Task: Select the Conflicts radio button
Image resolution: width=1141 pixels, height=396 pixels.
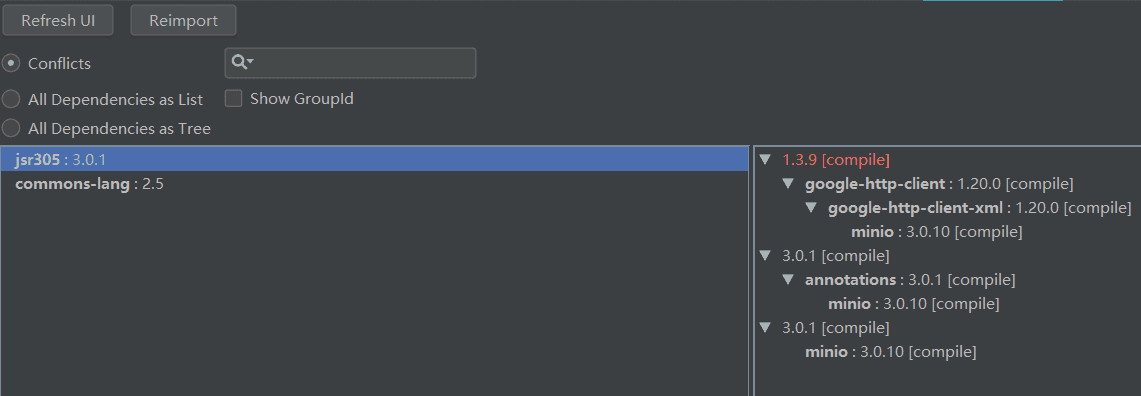Action: coord(11,63)
